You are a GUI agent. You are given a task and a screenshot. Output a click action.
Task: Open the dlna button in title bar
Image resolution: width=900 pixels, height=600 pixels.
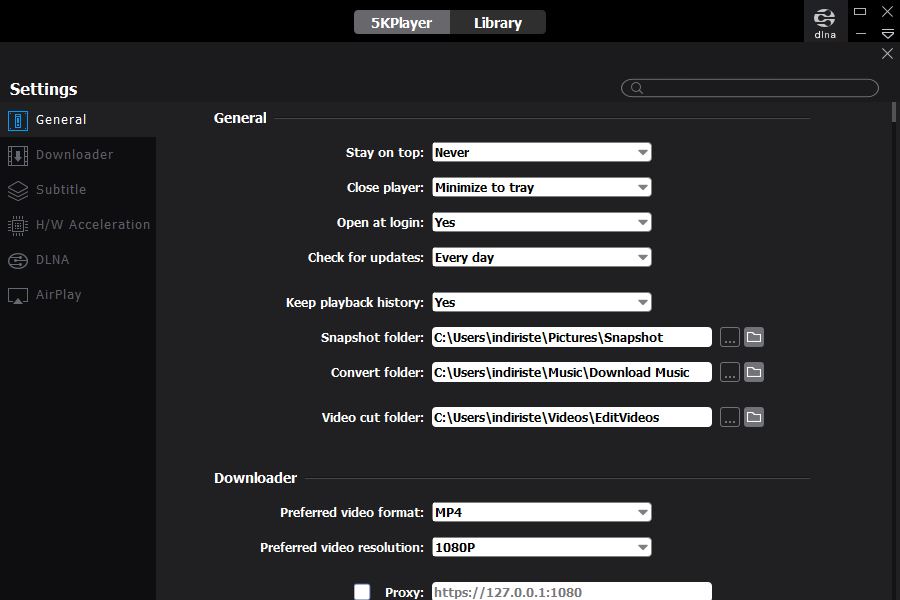pos(825,22)
